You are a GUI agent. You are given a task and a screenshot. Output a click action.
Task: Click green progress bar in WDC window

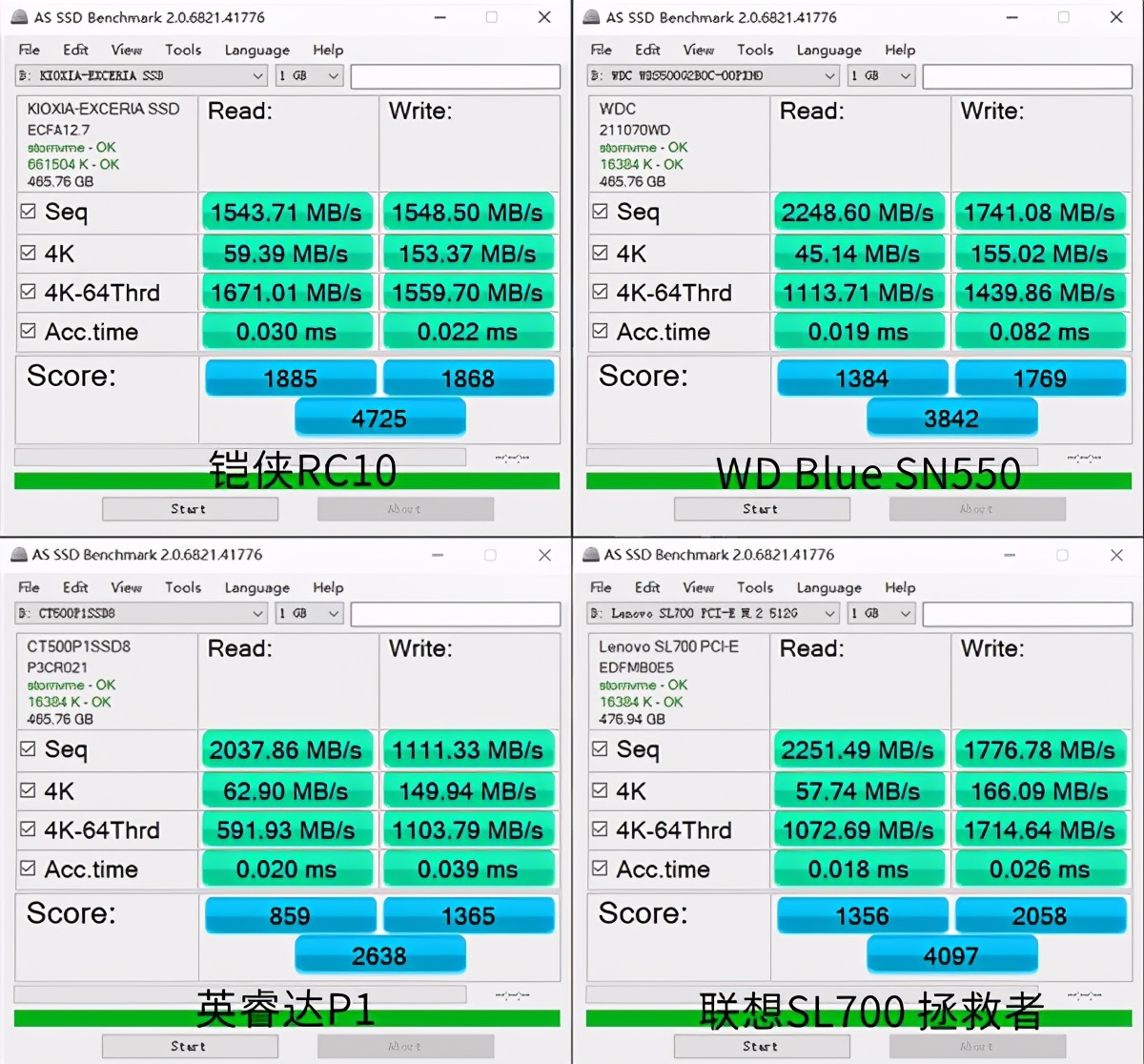pos(859,481)
